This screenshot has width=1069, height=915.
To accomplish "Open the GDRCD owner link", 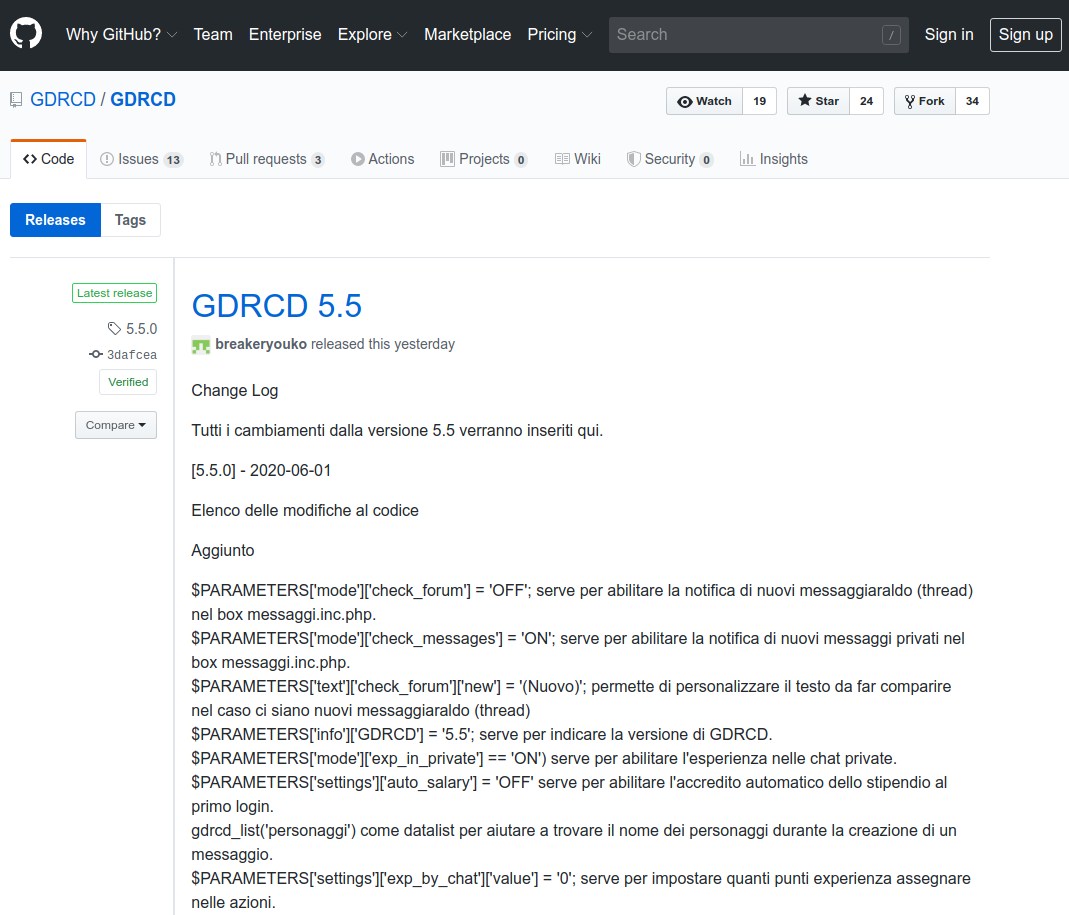I will (63, 100).
